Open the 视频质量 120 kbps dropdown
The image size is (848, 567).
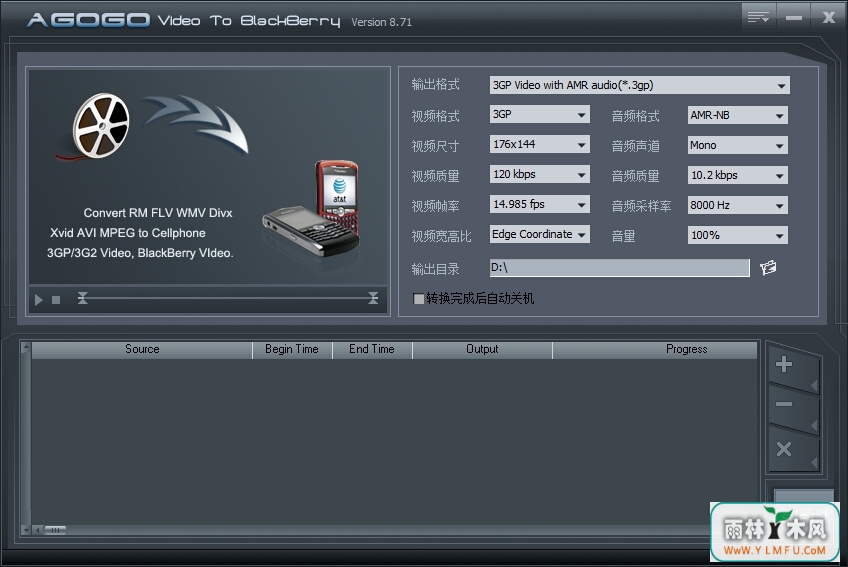[540, 175]
